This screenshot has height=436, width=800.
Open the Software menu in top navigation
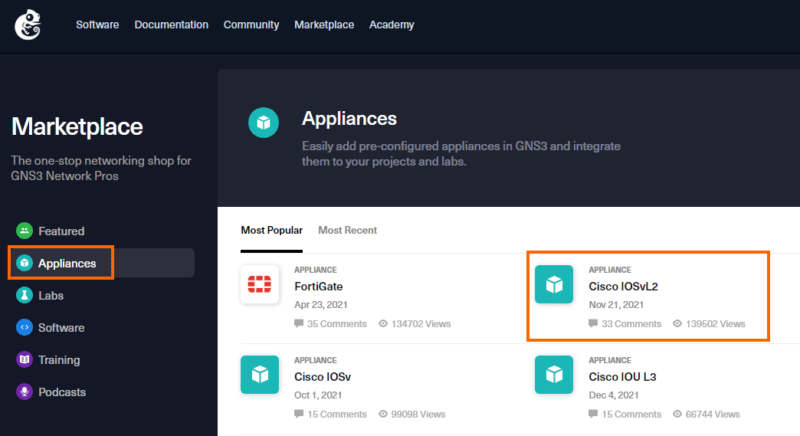98,25
